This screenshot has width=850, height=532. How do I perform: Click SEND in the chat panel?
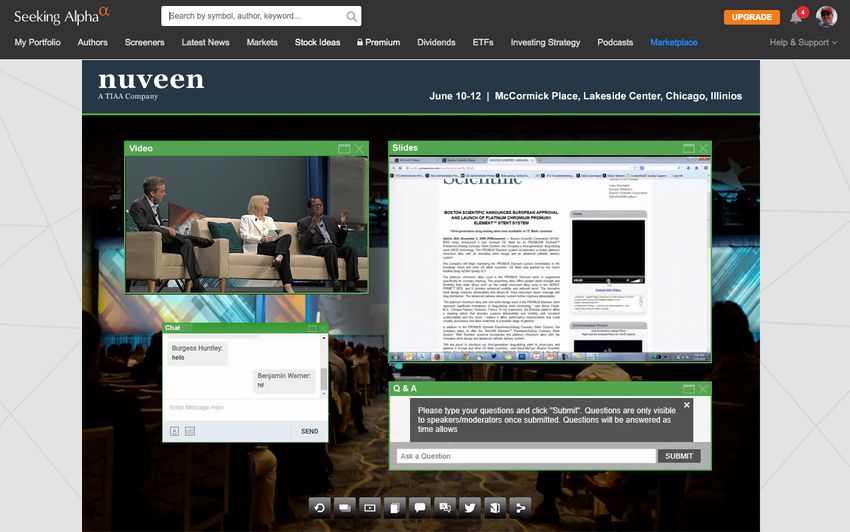click(310, 432)
